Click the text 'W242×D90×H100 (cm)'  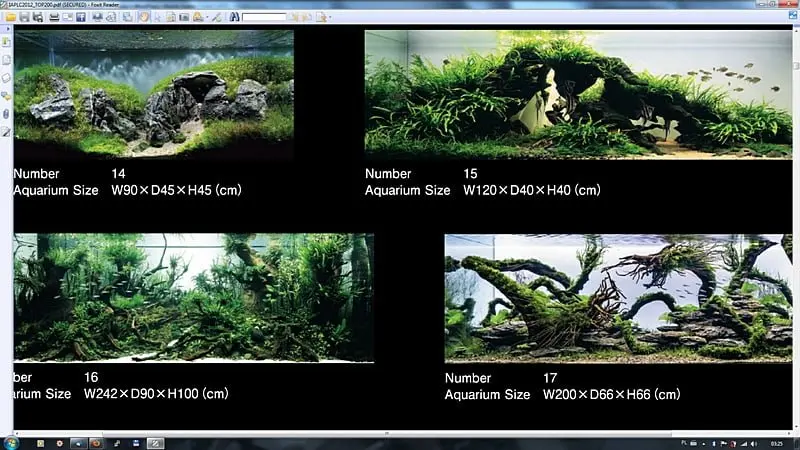click(x=156, y=393)
